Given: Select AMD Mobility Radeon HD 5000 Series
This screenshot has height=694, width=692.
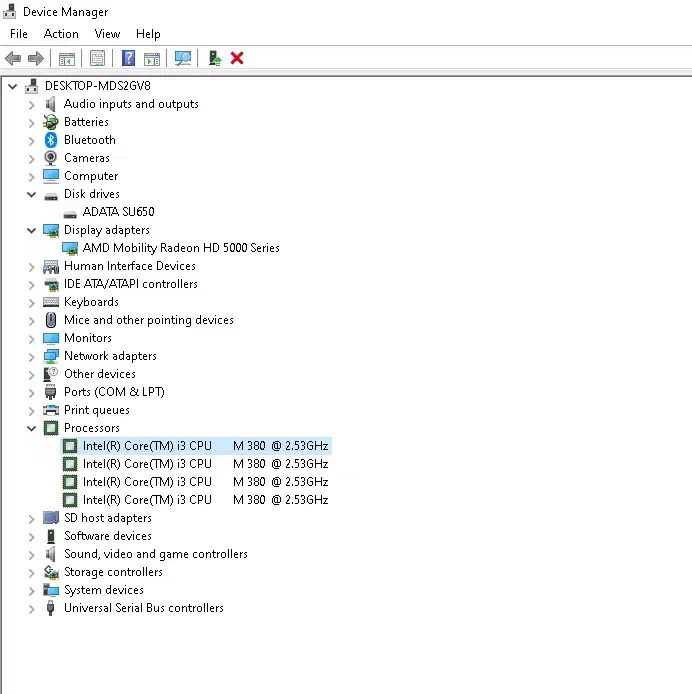Looking at the screenshot, I should coord(181,248).
